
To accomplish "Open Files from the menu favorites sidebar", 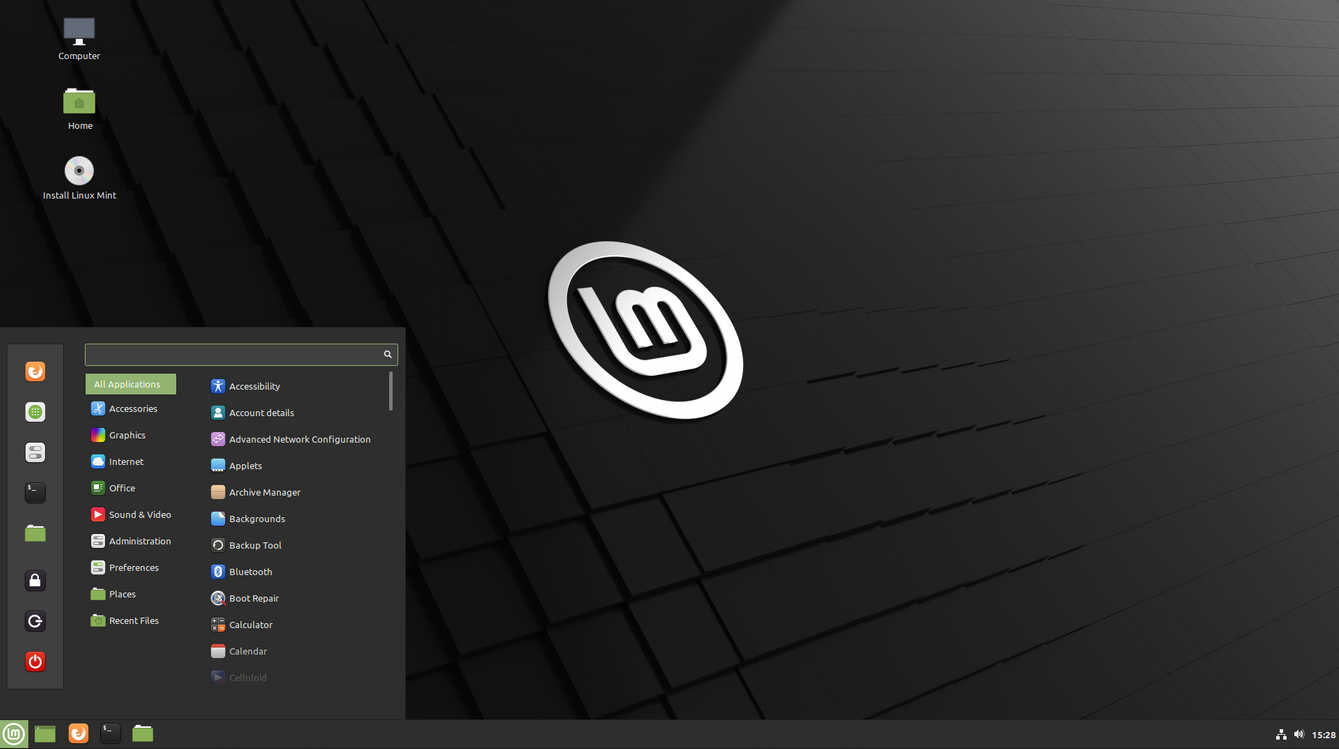I will (x=35, y=533).
